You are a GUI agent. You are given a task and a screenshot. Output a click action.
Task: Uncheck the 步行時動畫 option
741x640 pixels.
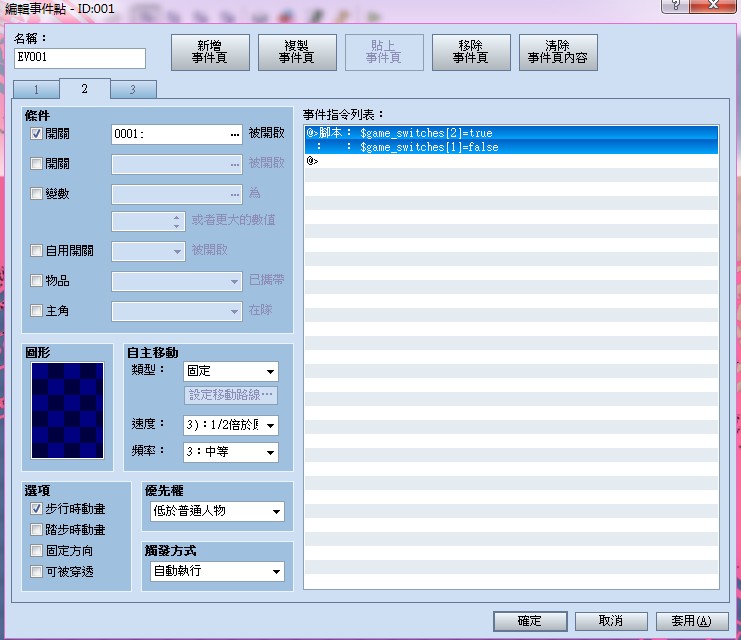(x=36, y=509)
